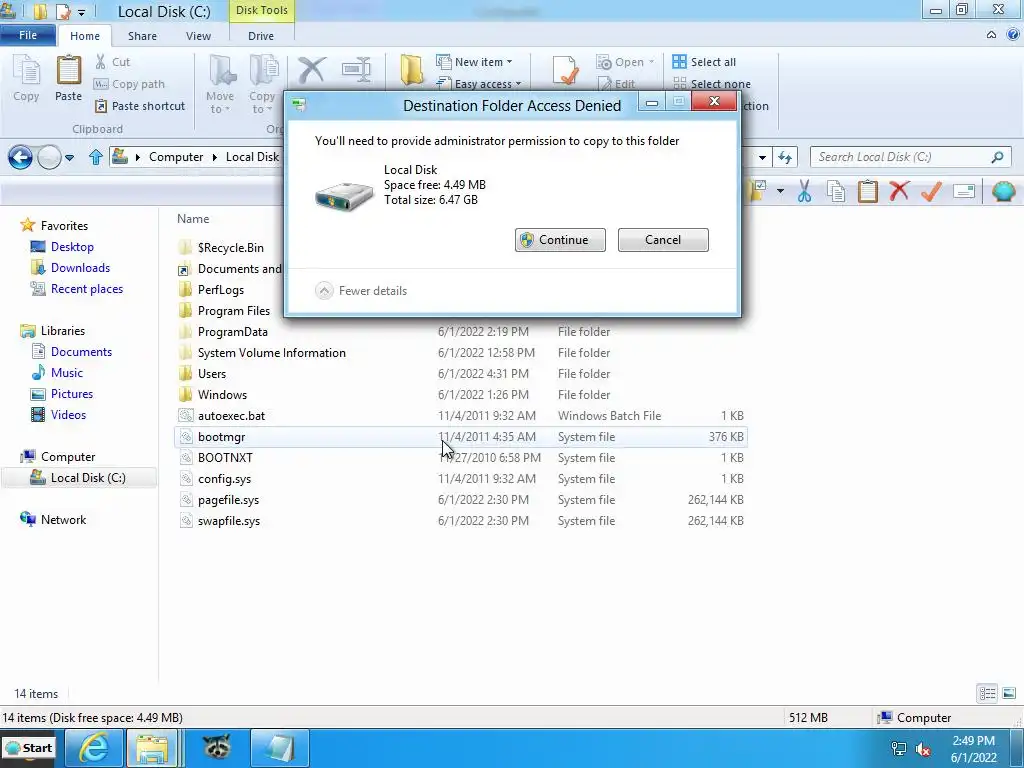The image size is (1024, 768).
Task: Click the Copy pages icon in secondary toolbar
Action: click(x=836, y=191)
